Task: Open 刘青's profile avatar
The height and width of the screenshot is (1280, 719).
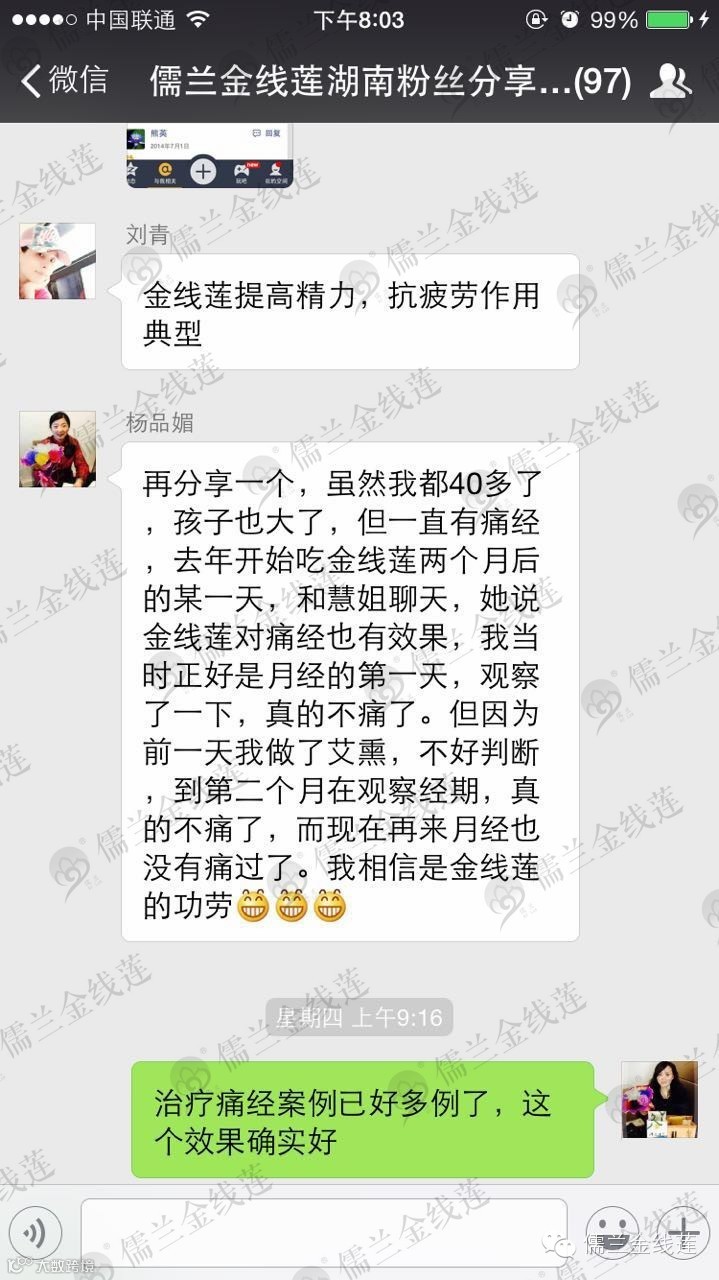Action: coord(57,261)
